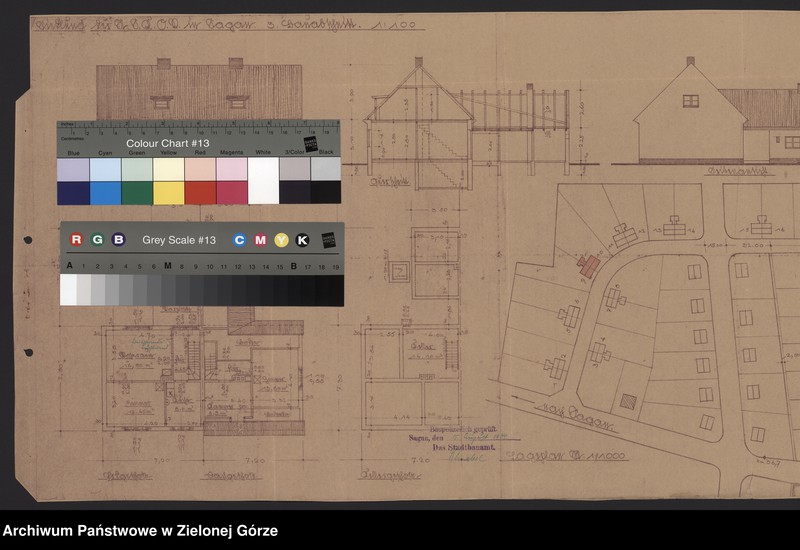The height and width of the screenshot is (550, 800).
Task: Pick the pale cyan tint swatch
Action: point(105,169)
